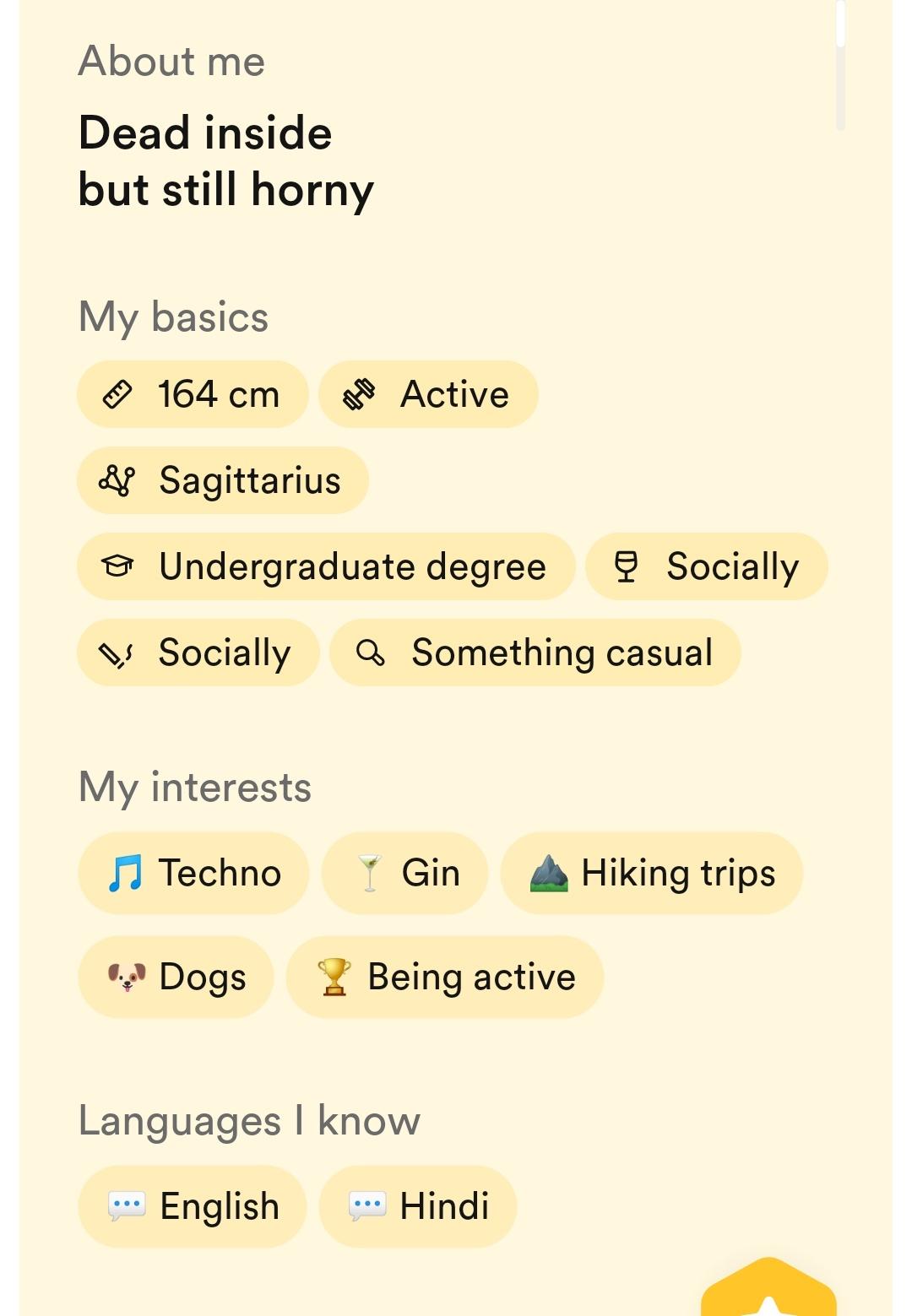Tap the Hindi language chip
912x1316 pixels.
(418, 1206)
